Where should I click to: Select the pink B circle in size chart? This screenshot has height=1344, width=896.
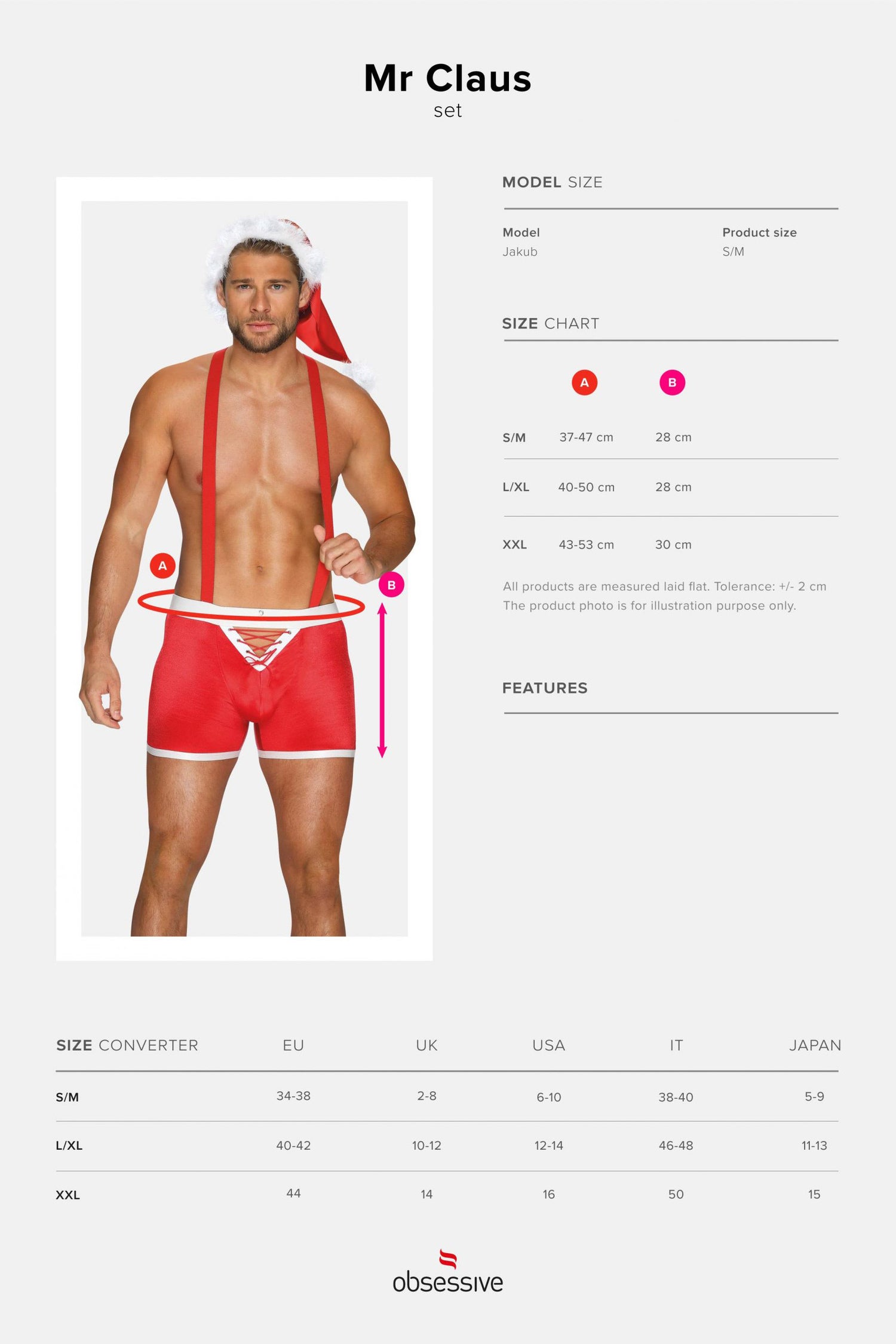(672, 382)
